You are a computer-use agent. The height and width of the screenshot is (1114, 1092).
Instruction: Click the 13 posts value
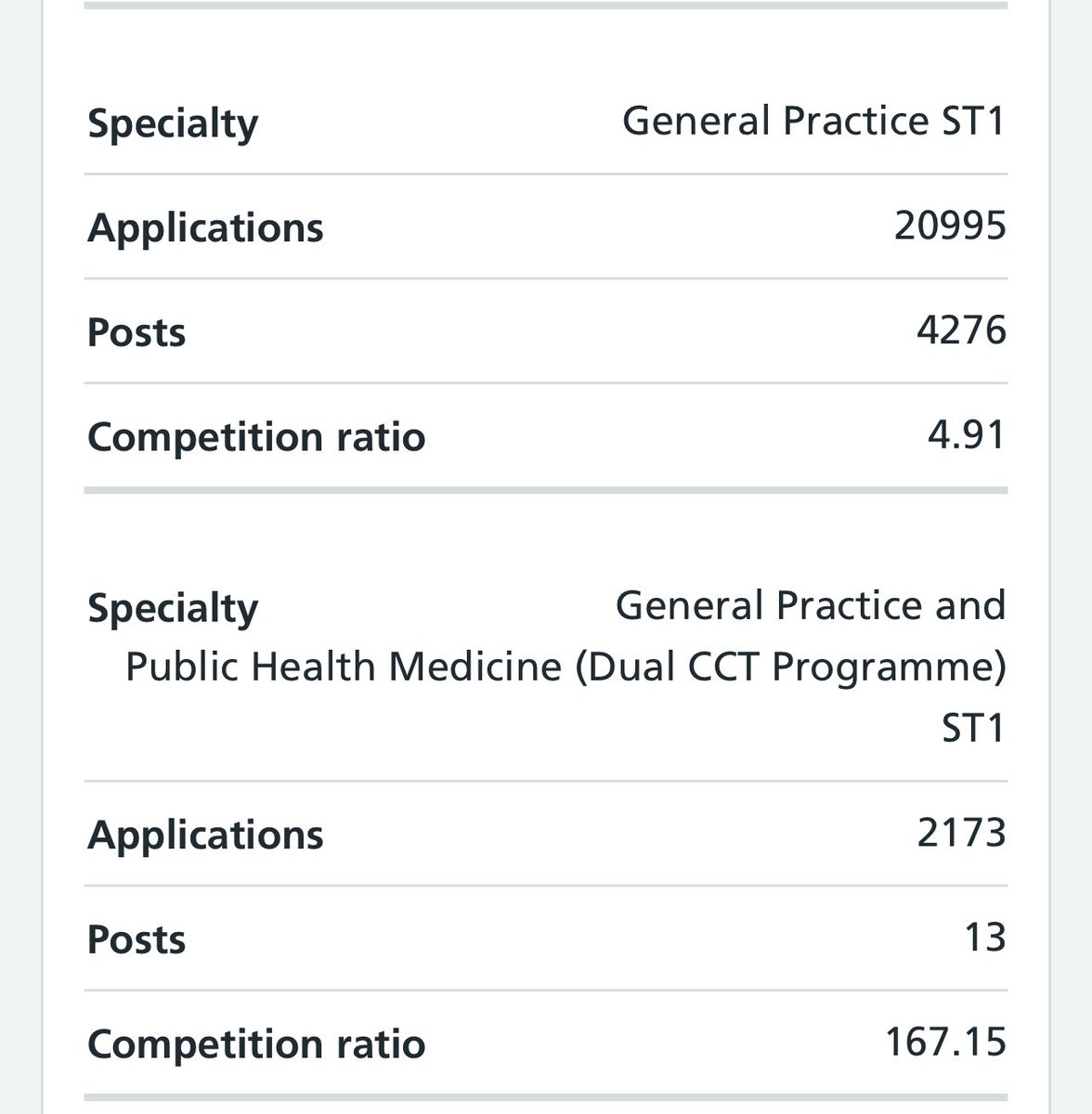coord(985,937)
